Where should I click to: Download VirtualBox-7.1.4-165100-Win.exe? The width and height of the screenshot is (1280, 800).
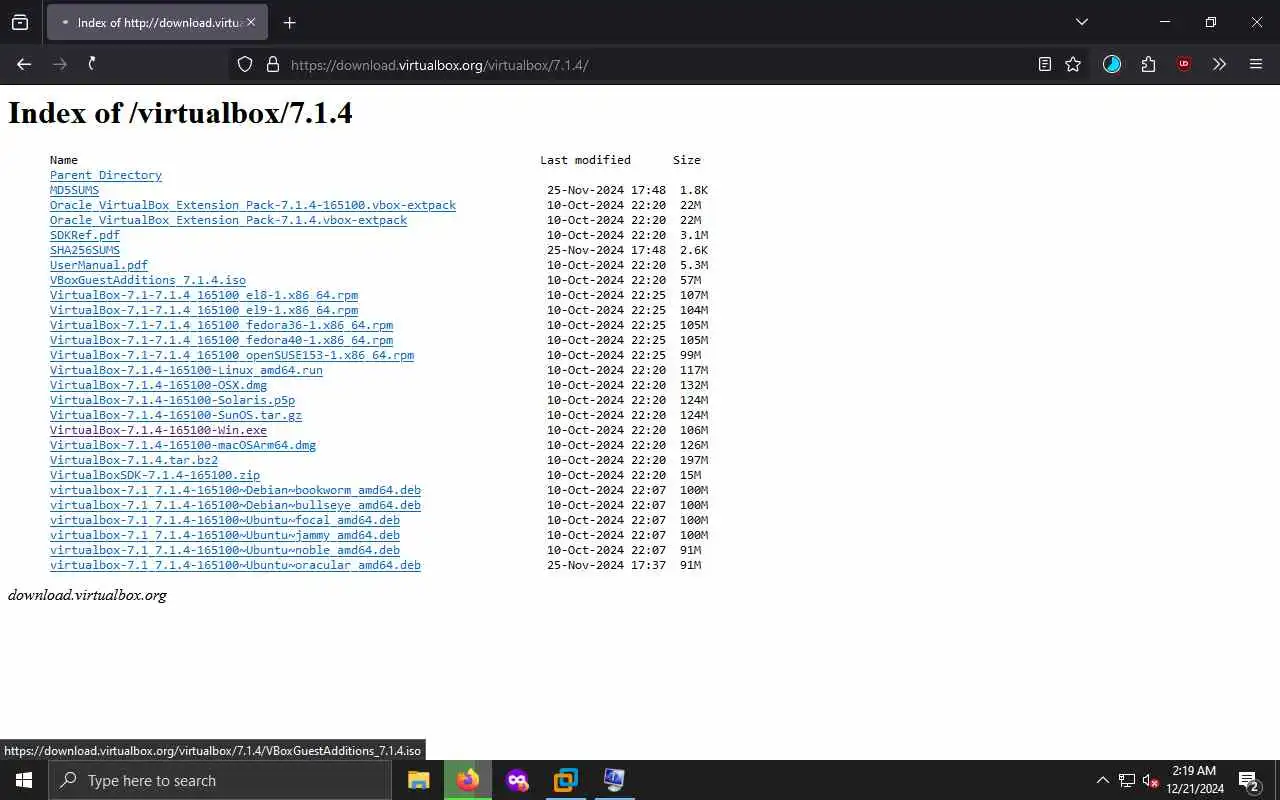pos(158,430)
